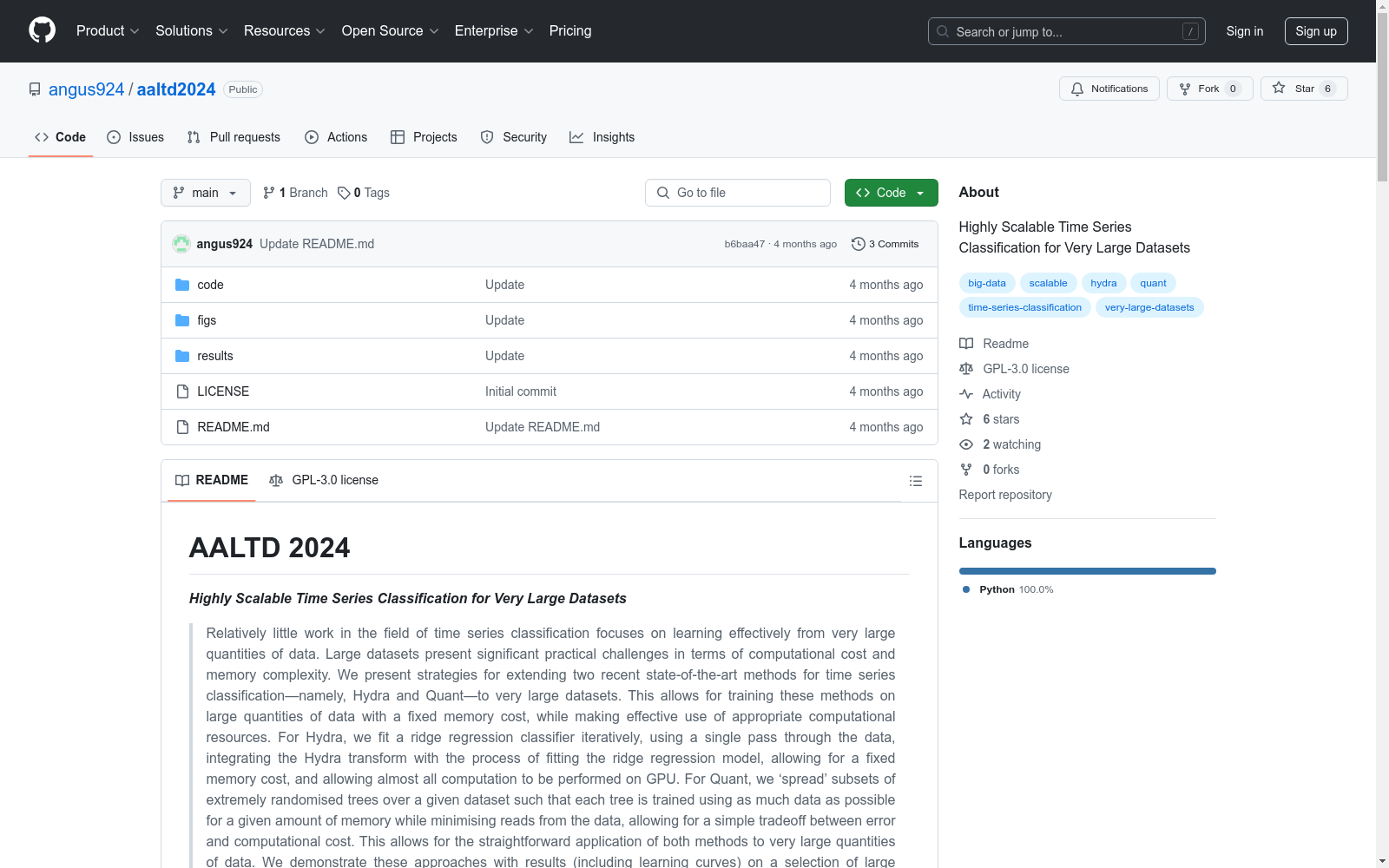Open the results folder
1389x868 pixels.
215,356
